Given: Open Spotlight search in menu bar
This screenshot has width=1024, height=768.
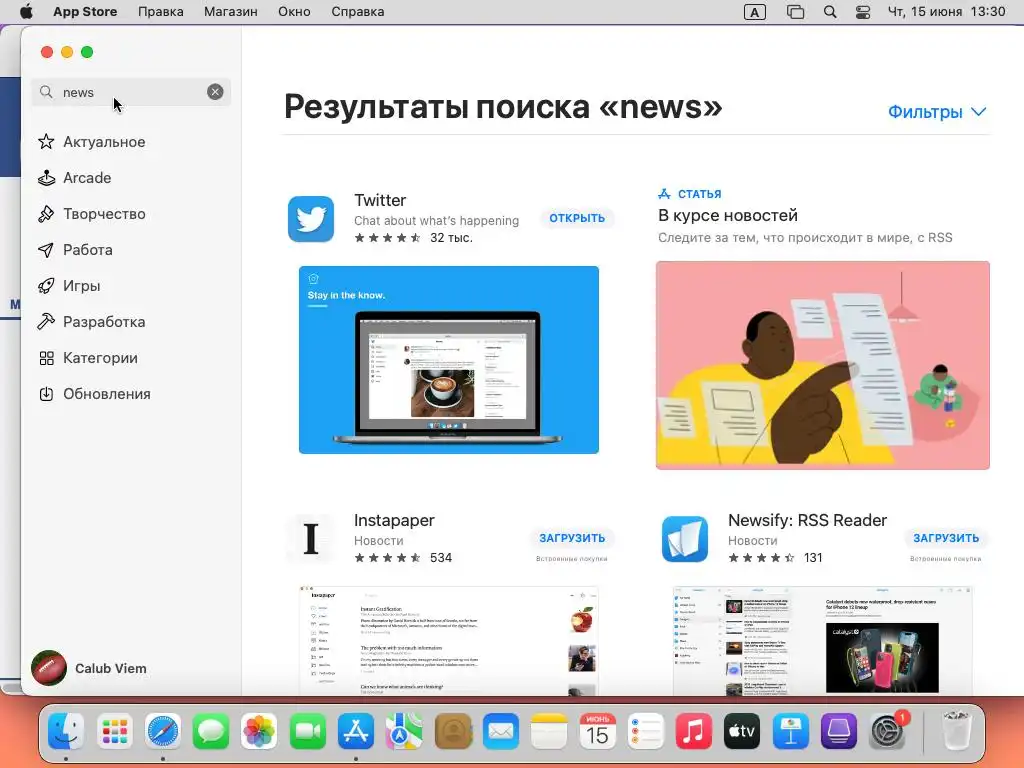Looking at the screenshot, I should [829, 12].
